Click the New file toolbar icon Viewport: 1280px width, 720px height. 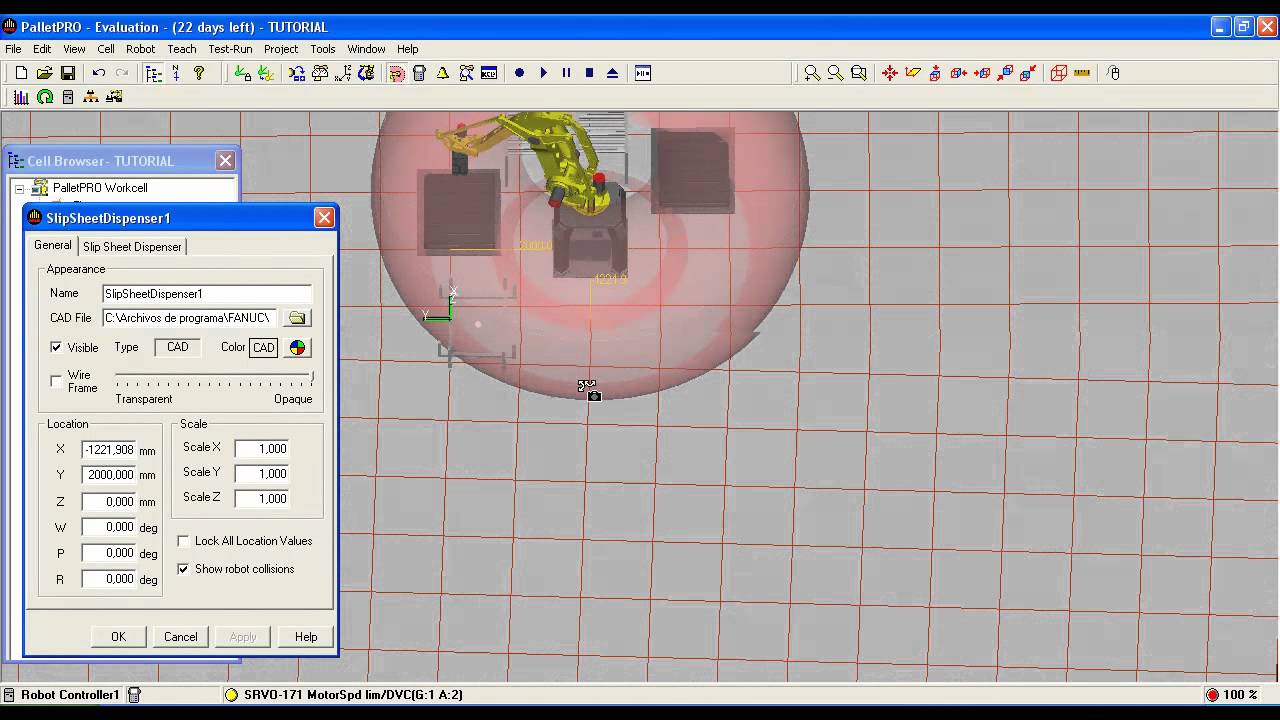pyautogui.click(x=21, y=73)
